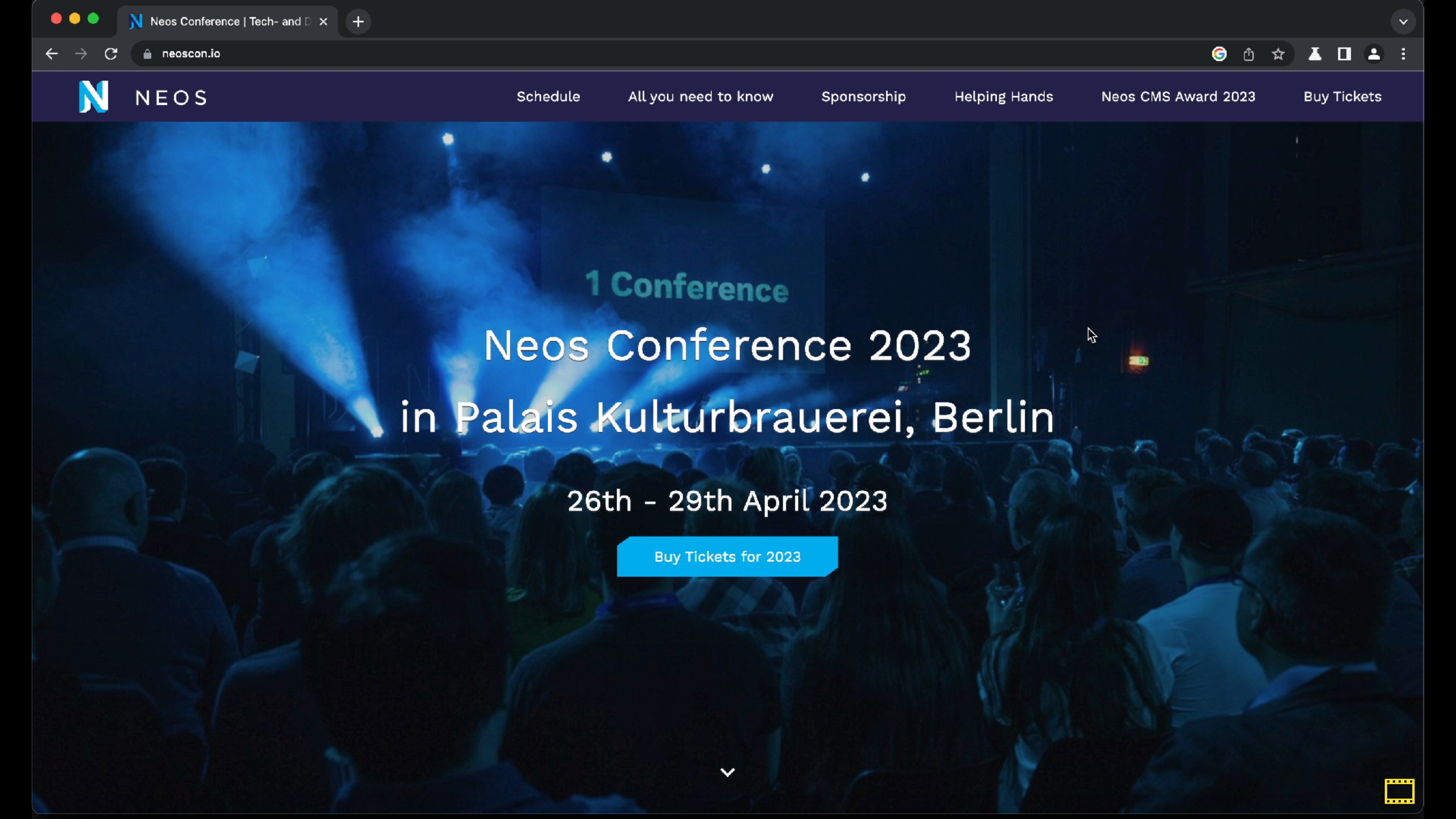This screenshot has height=819, width=1456.
Task: Go back with the browser back arrow
Action: click(51, 54)
